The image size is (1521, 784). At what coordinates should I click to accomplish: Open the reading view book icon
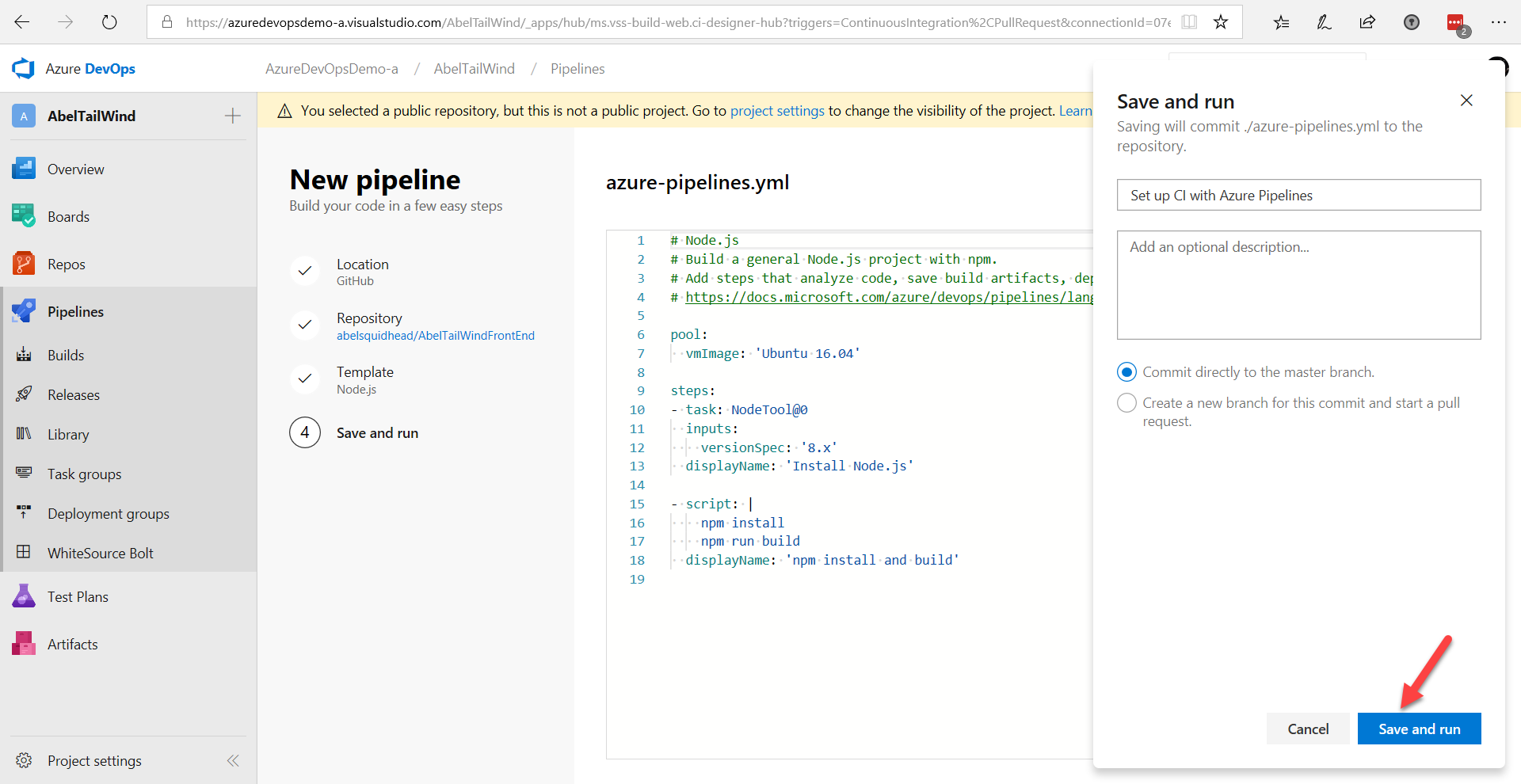[x=1189, y=22]
